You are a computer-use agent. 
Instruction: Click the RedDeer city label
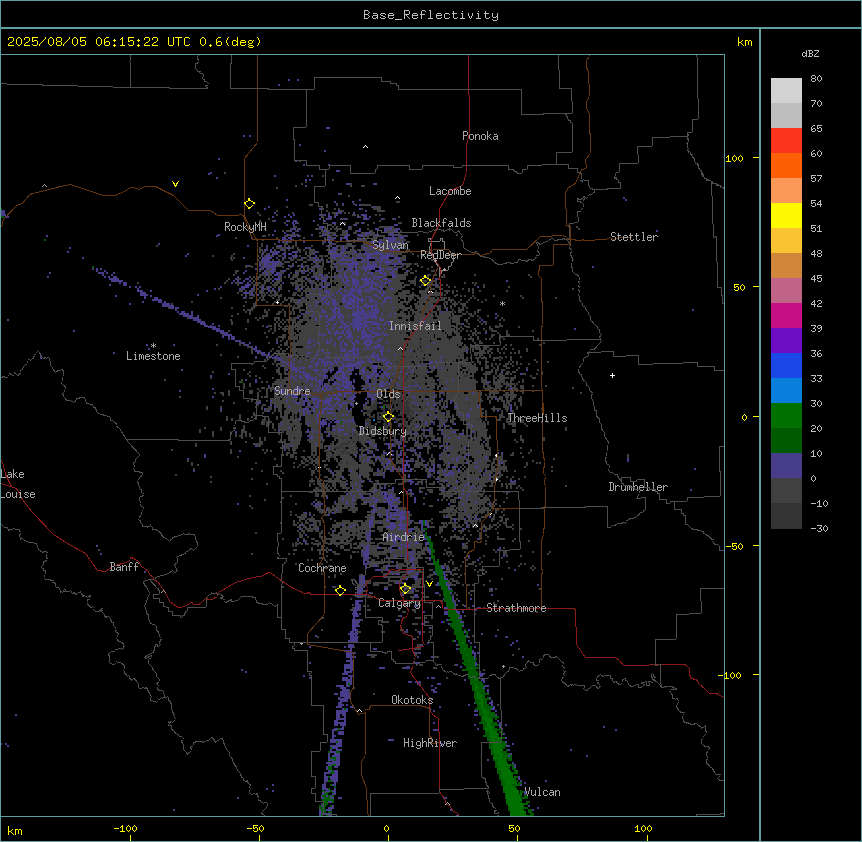pos(440,255)
